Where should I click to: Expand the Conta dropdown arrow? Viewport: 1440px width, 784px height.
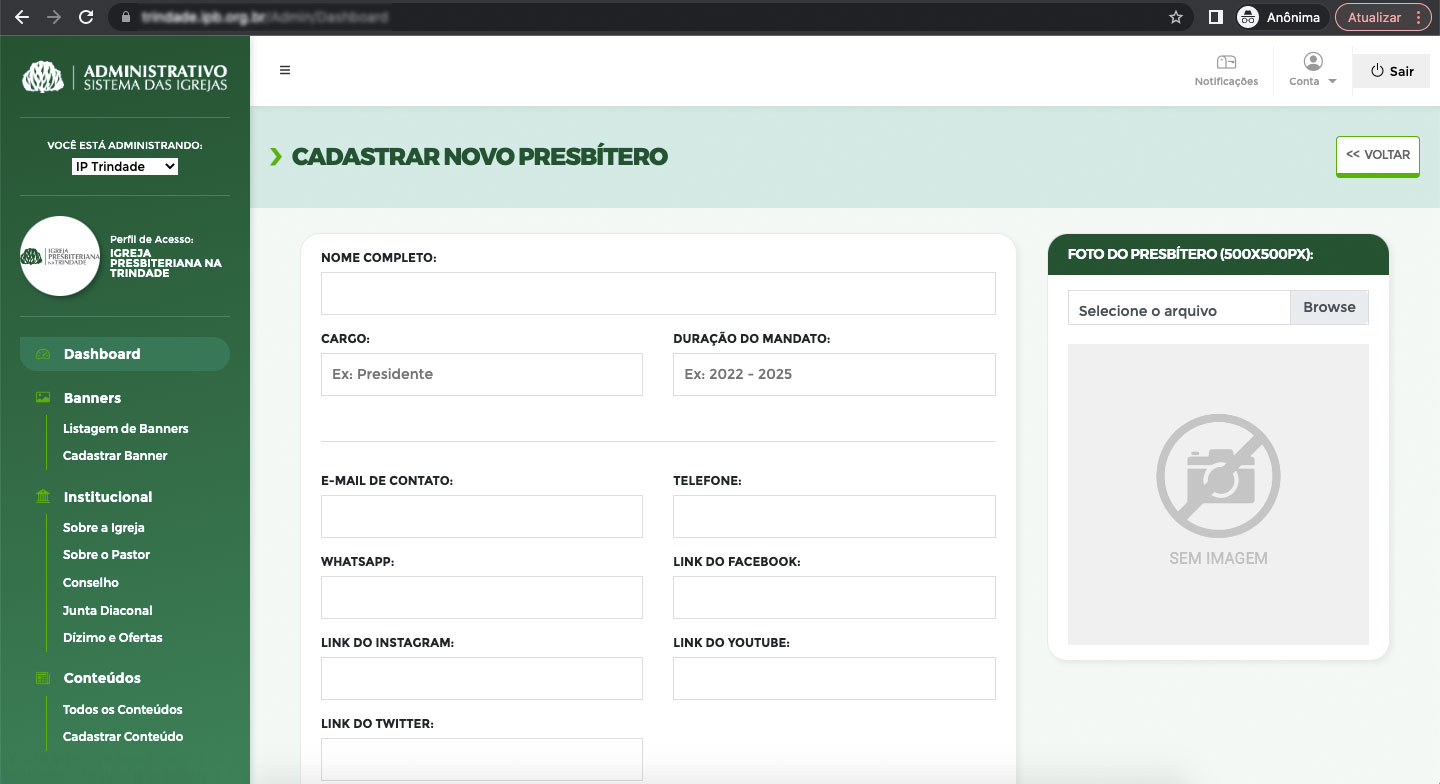click(1332, 82)
